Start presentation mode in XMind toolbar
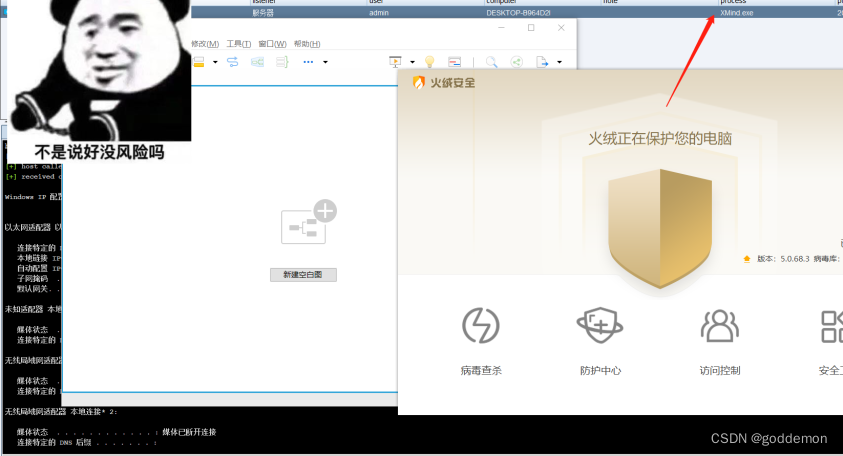Viewport: 843px width, 456px height. pyautogui.click(x=395, y=62)
